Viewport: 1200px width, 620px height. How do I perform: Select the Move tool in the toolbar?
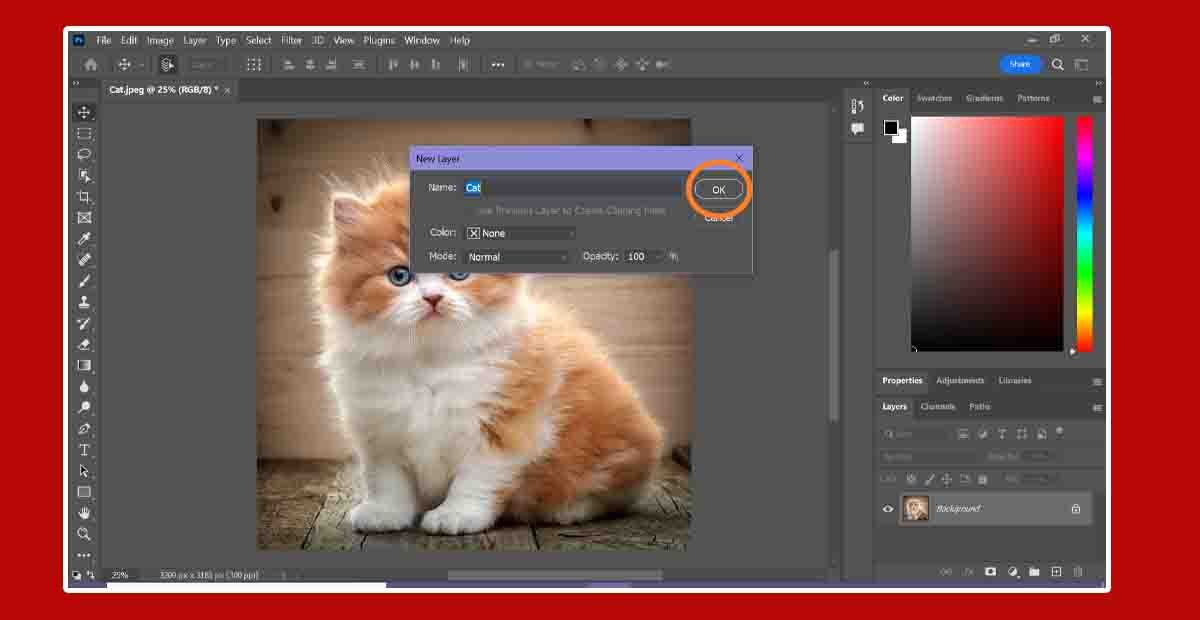84,112
